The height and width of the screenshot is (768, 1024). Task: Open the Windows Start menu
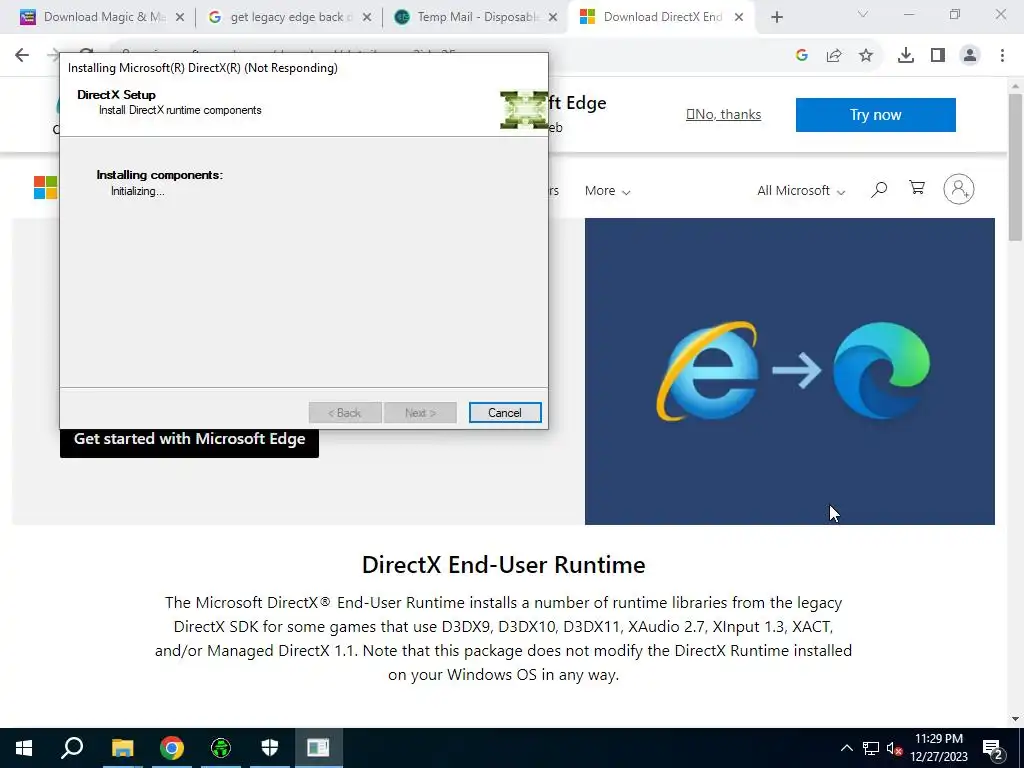point(24,748)
